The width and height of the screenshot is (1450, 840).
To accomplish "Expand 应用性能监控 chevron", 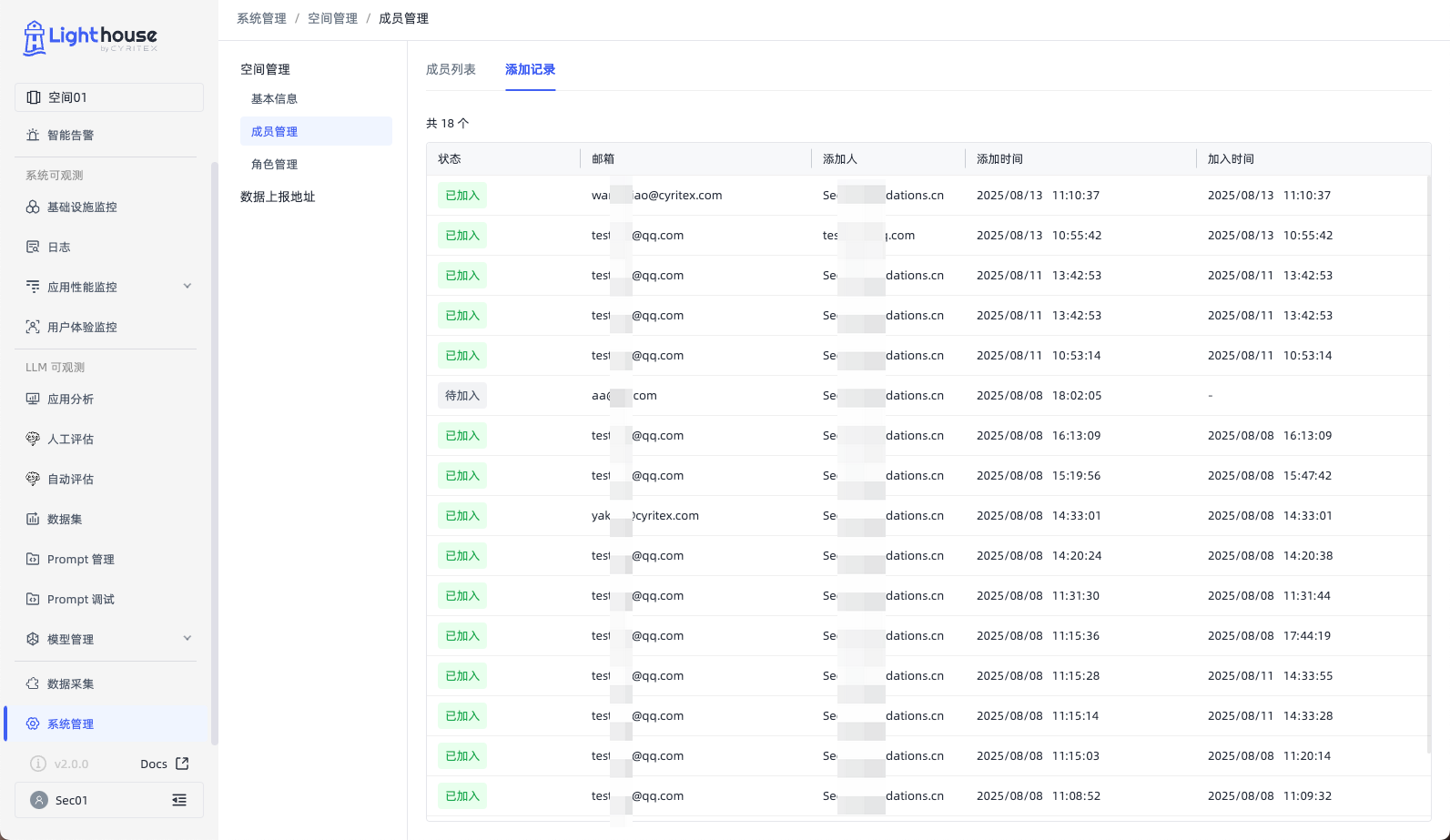I will [x=188, y=286].
